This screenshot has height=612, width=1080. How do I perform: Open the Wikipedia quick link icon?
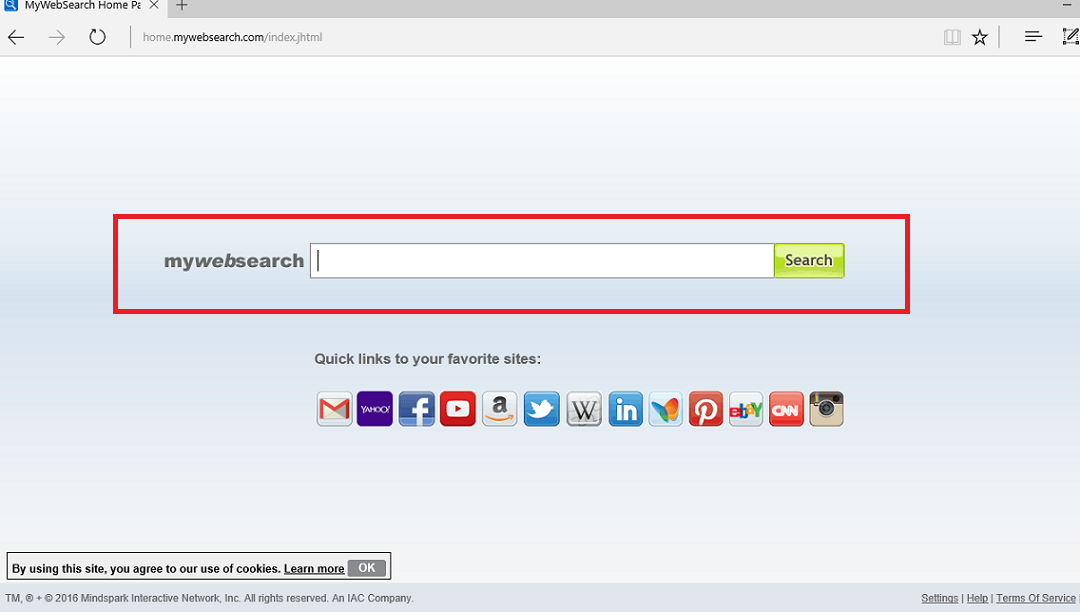(x=584, y=409)
